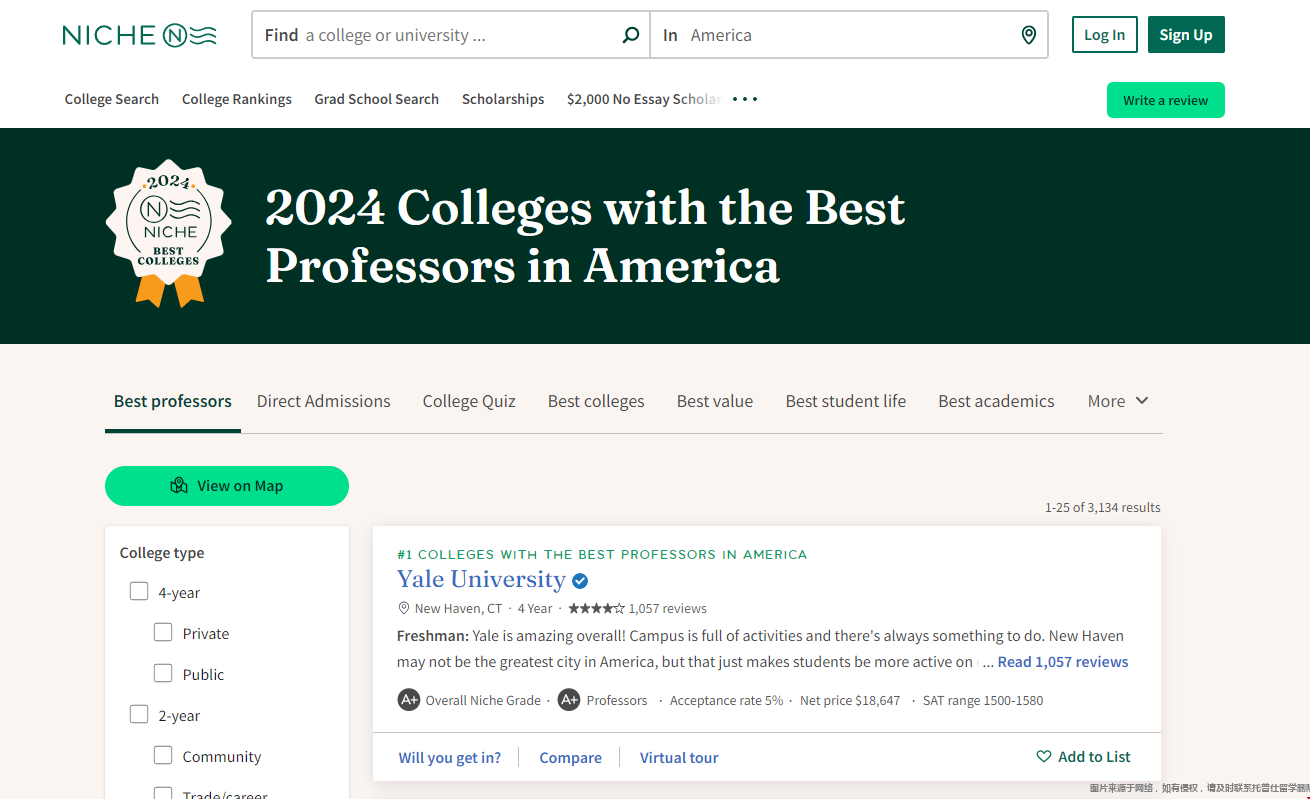Click the Write a review button
The image size is (1310, 799).
click(x=1166, y=100)
